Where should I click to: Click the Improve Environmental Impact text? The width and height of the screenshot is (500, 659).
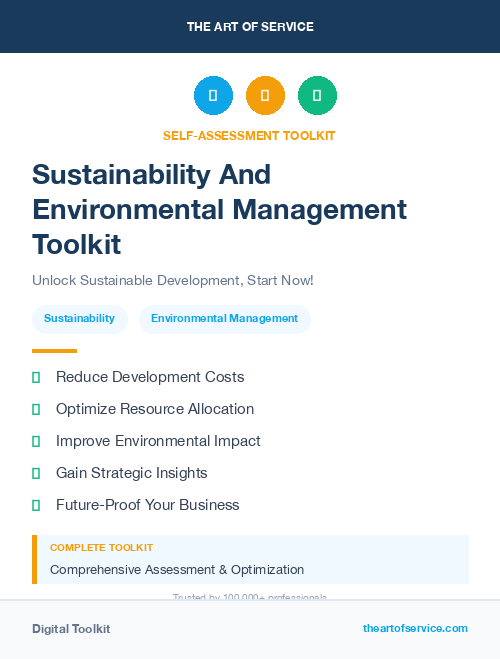coord(158,441)
